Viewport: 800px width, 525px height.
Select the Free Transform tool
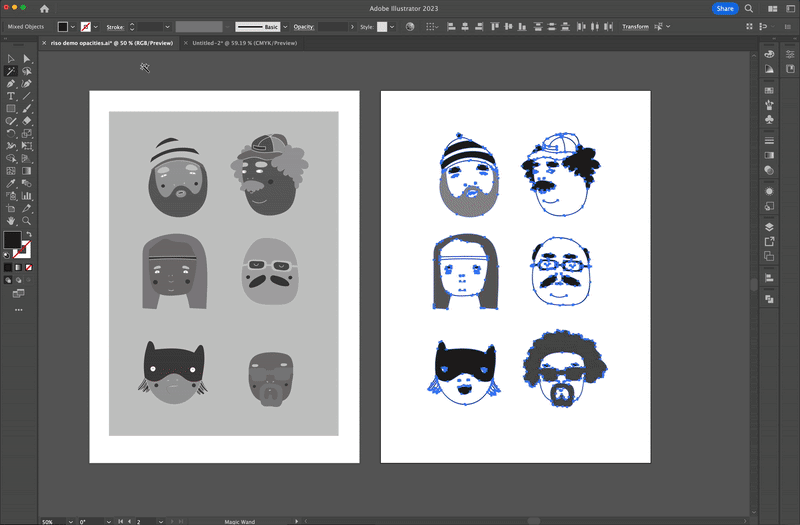[x=27, y=146]
